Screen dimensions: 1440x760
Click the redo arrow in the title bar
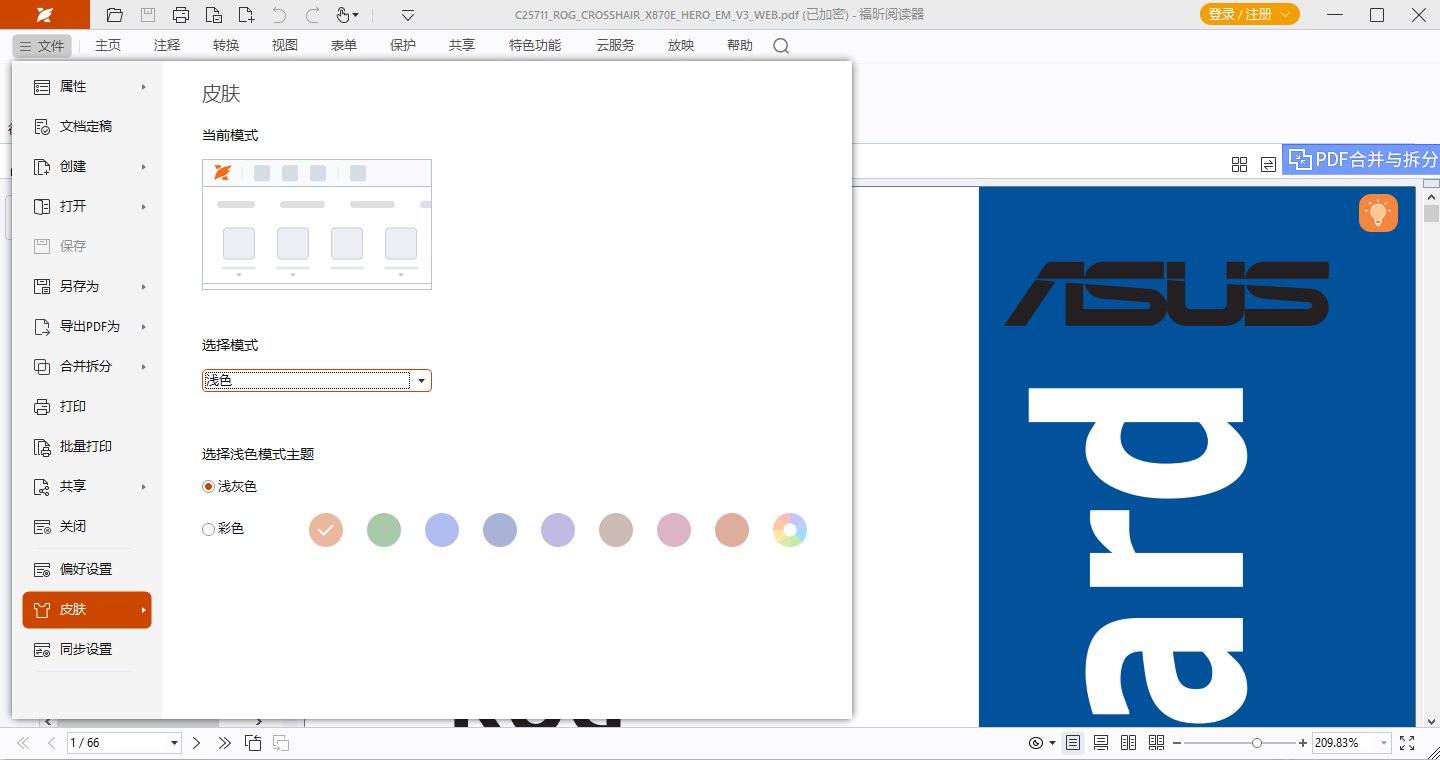312,15
